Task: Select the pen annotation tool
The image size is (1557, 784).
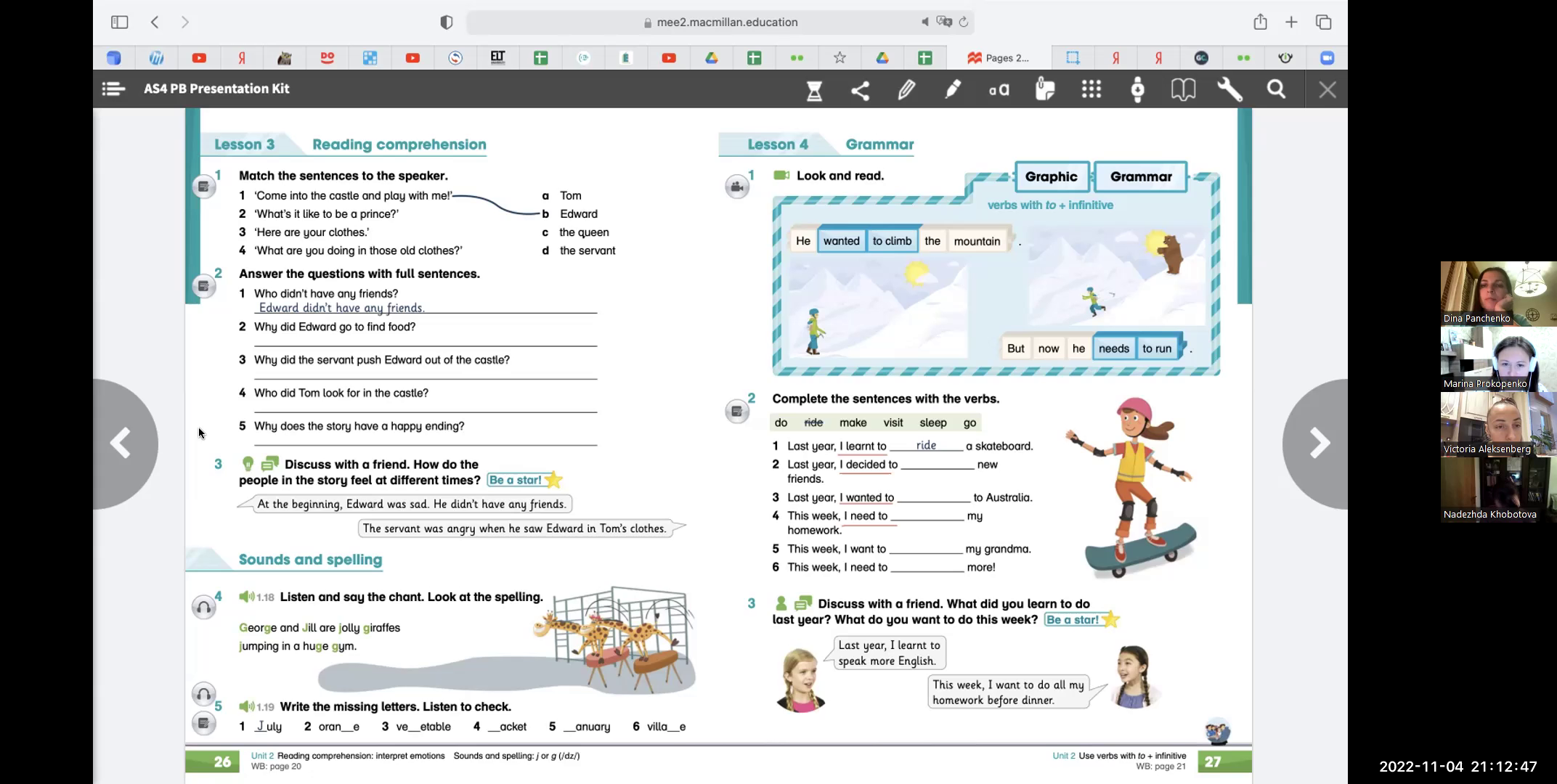Action: click(906, 90)
